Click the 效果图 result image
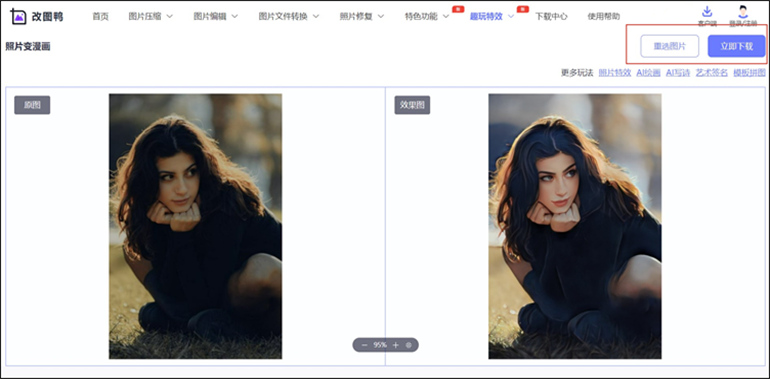This screenshot has width=770, height=379. pyautogui.click(x=575, y=226)
